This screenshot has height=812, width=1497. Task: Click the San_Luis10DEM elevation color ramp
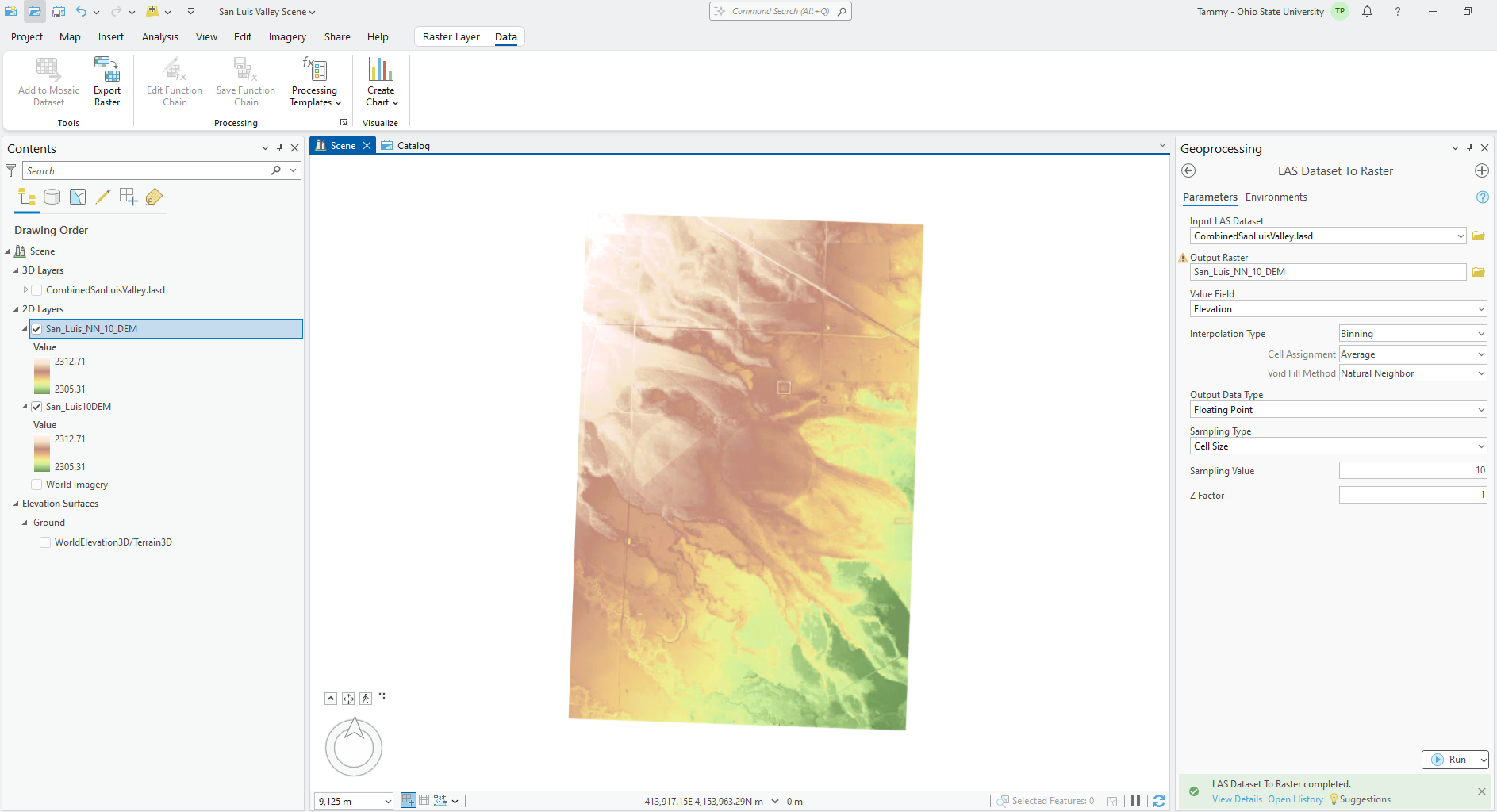(x=42, y=453)
